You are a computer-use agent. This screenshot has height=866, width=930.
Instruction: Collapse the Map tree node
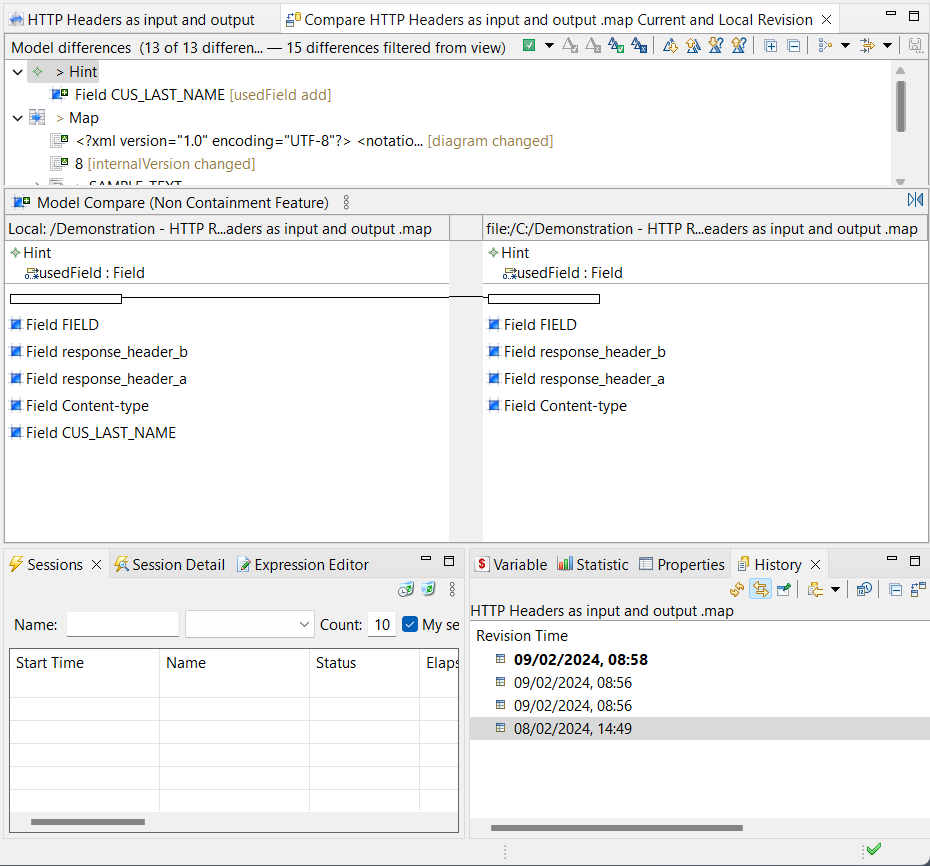point(17,117)
